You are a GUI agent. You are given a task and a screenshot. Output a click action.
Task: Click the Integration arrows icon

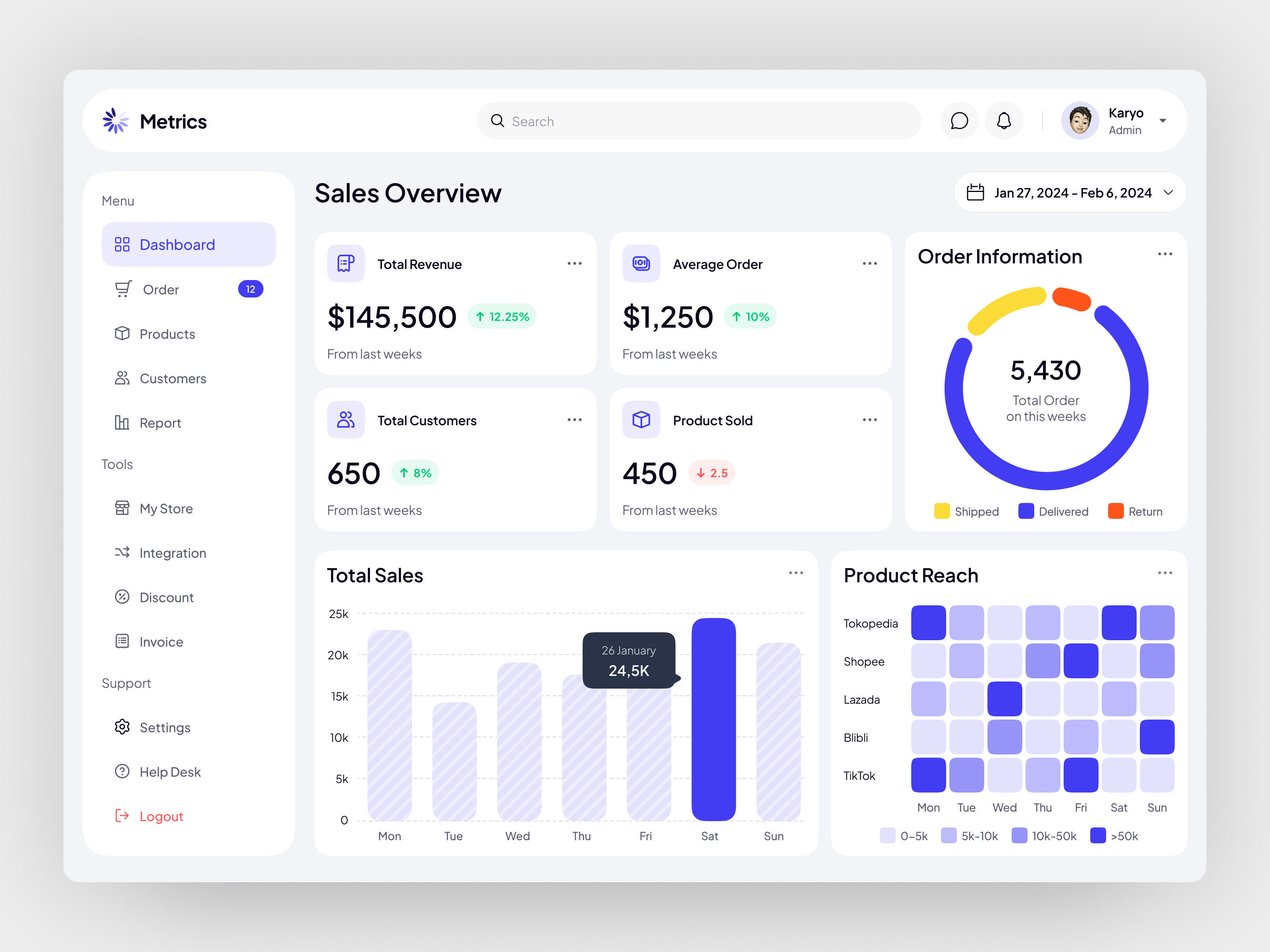coord(122,553)
